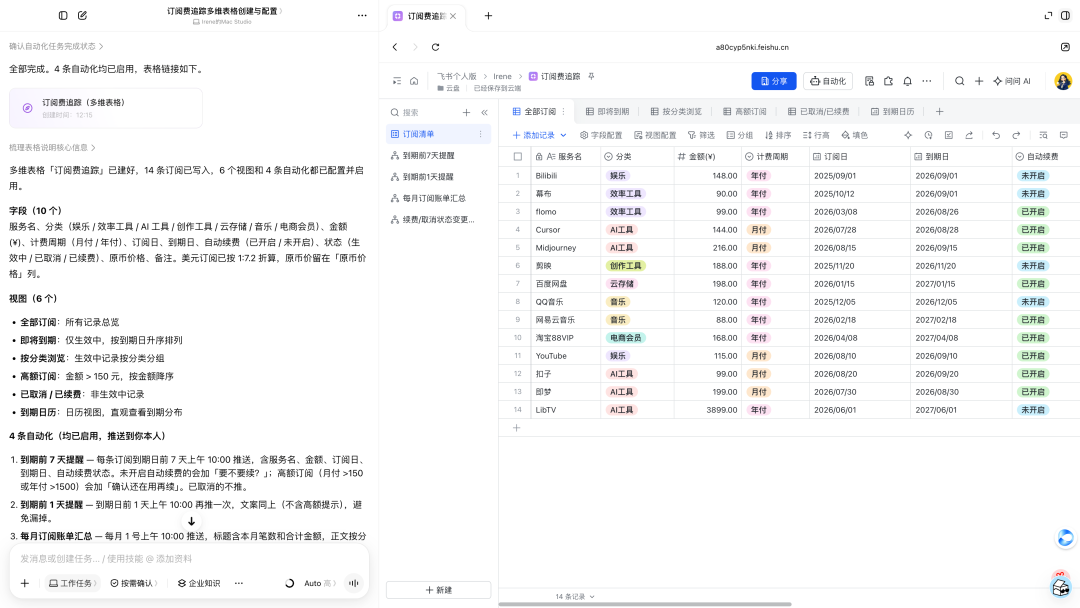Open a new browser tab

(x=488, y=16)
